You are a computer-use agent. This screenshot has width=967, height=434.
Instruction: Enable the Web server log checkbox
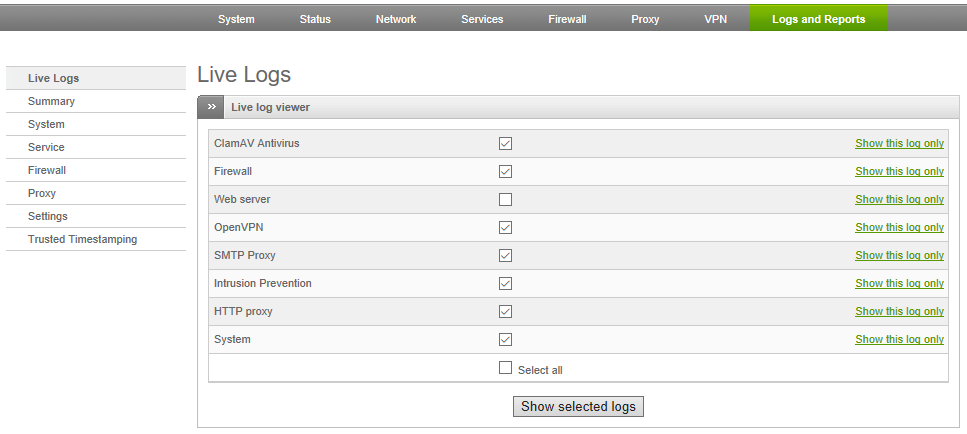[x=505, y=200]
